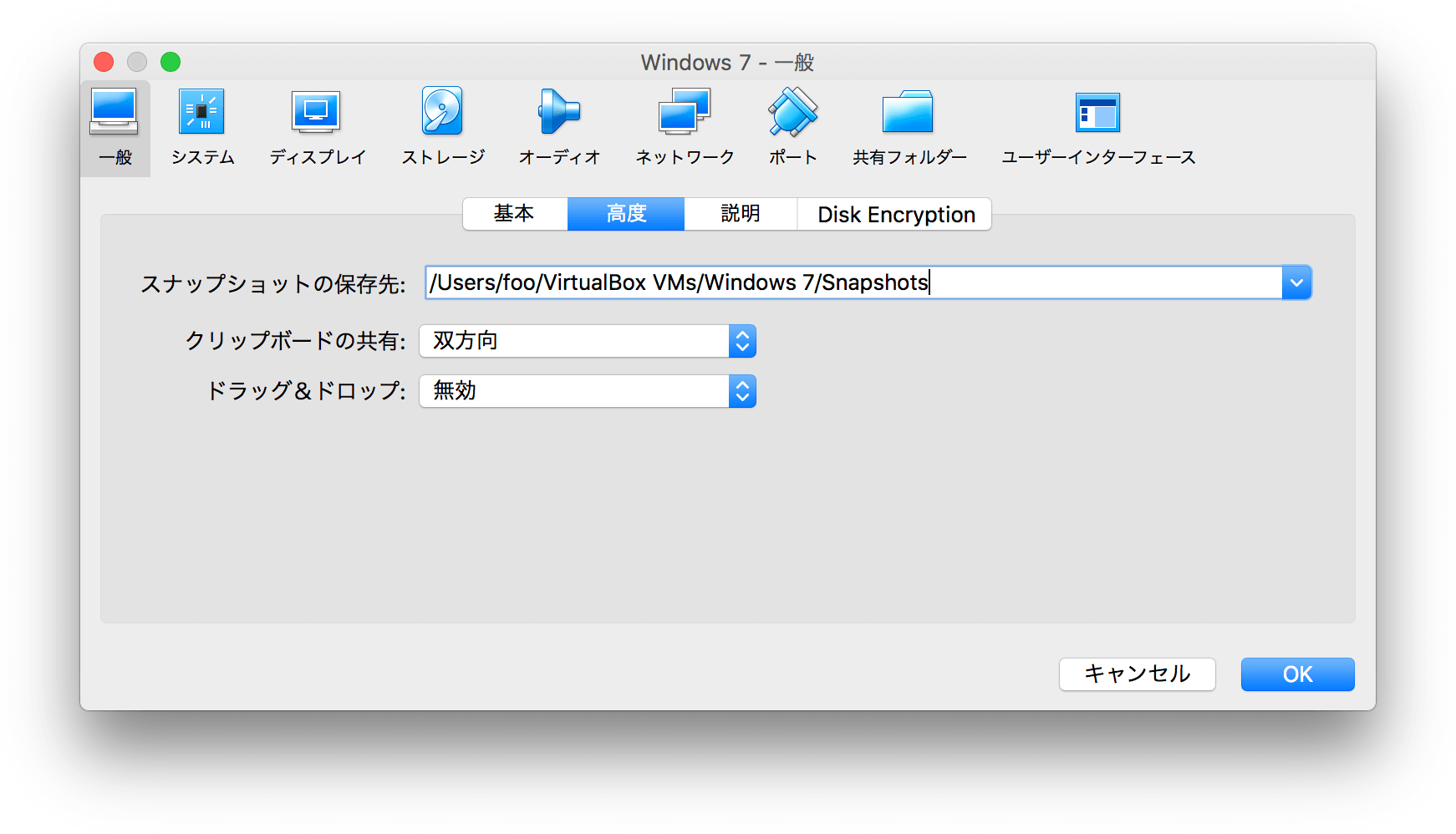Viewport: 1456px width, 834px height.
Task: Open the Disk Encryption tab
Action: [894, 214]
